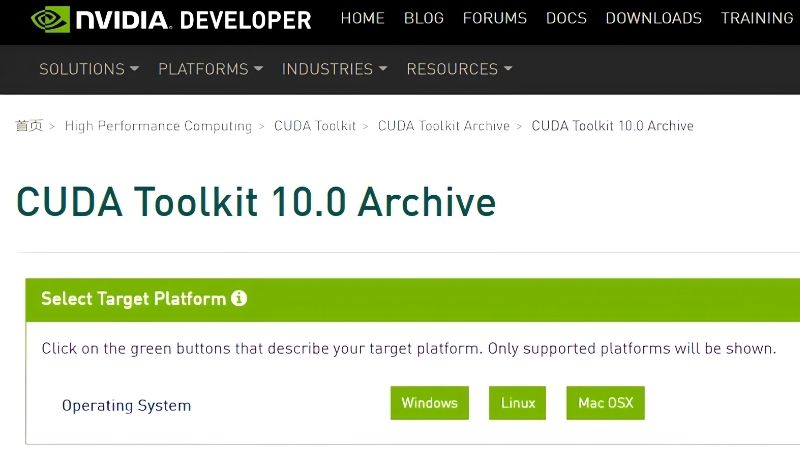Open the DOCS nav item
The image size is (800, 450).
(x=566, y=18)
